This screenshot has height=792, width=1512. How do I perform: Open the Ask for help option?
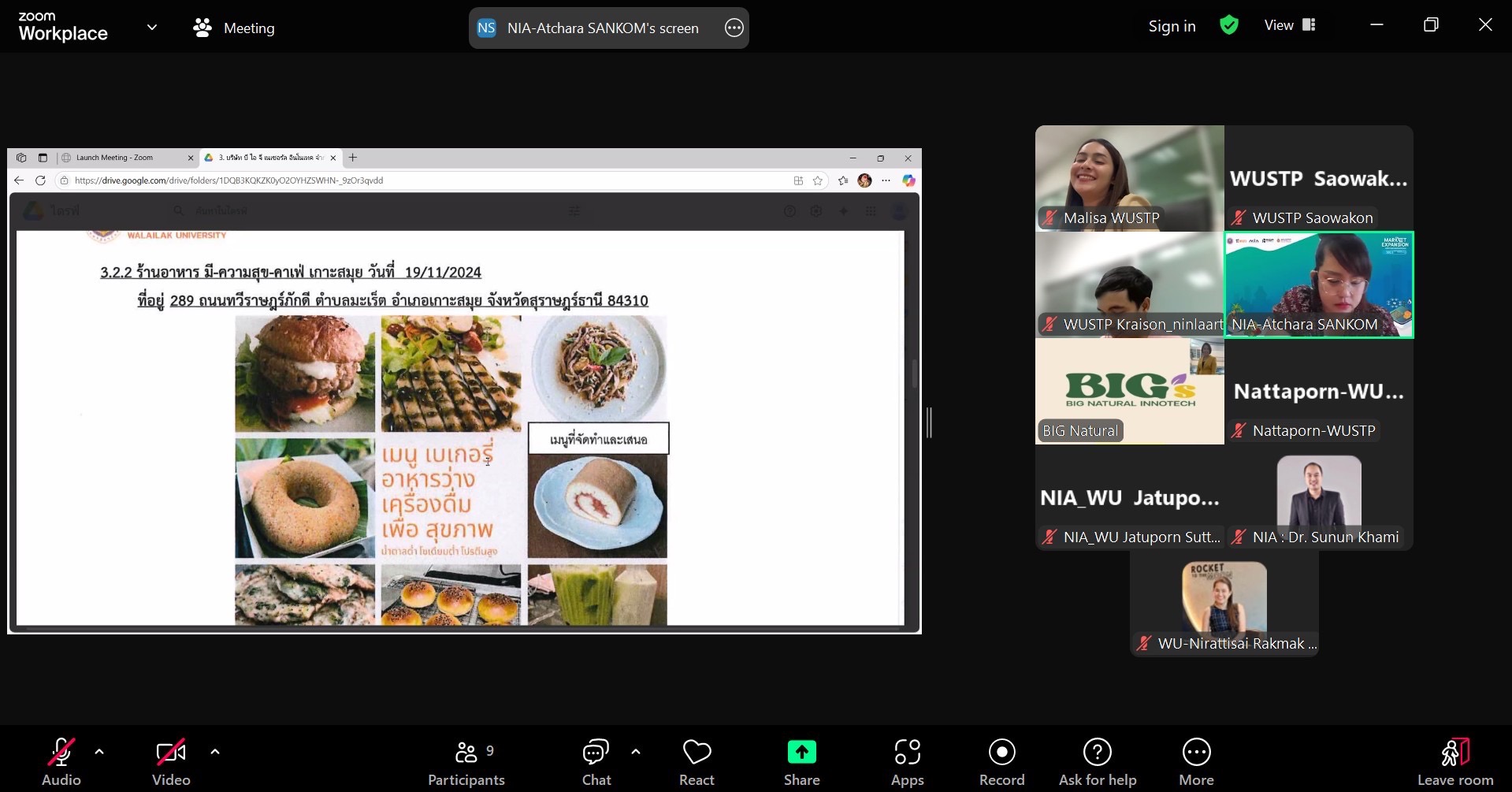(1097, 762)
